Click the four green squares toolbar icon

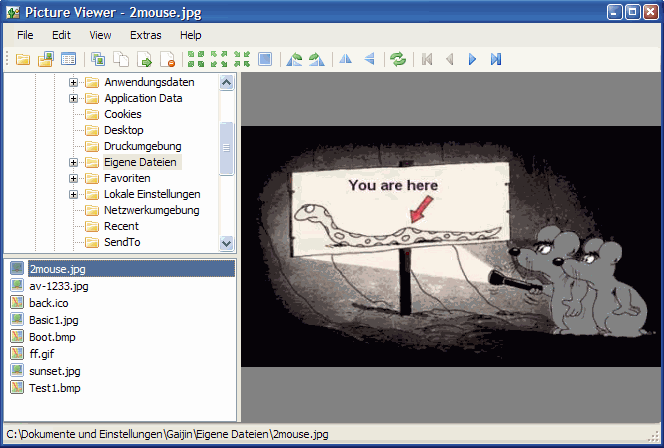[196, 59]
